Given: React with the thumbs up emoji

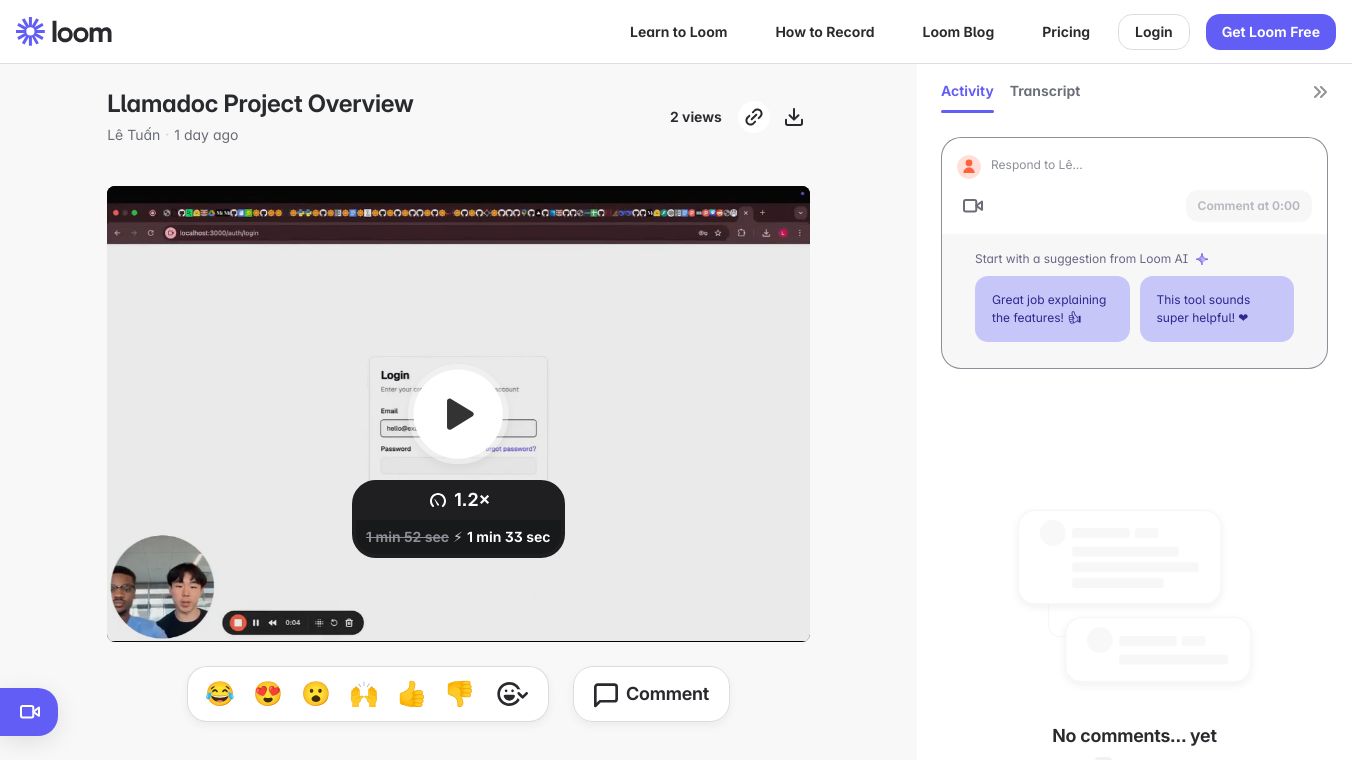Looking at the screenshot, I should (412, 694).
